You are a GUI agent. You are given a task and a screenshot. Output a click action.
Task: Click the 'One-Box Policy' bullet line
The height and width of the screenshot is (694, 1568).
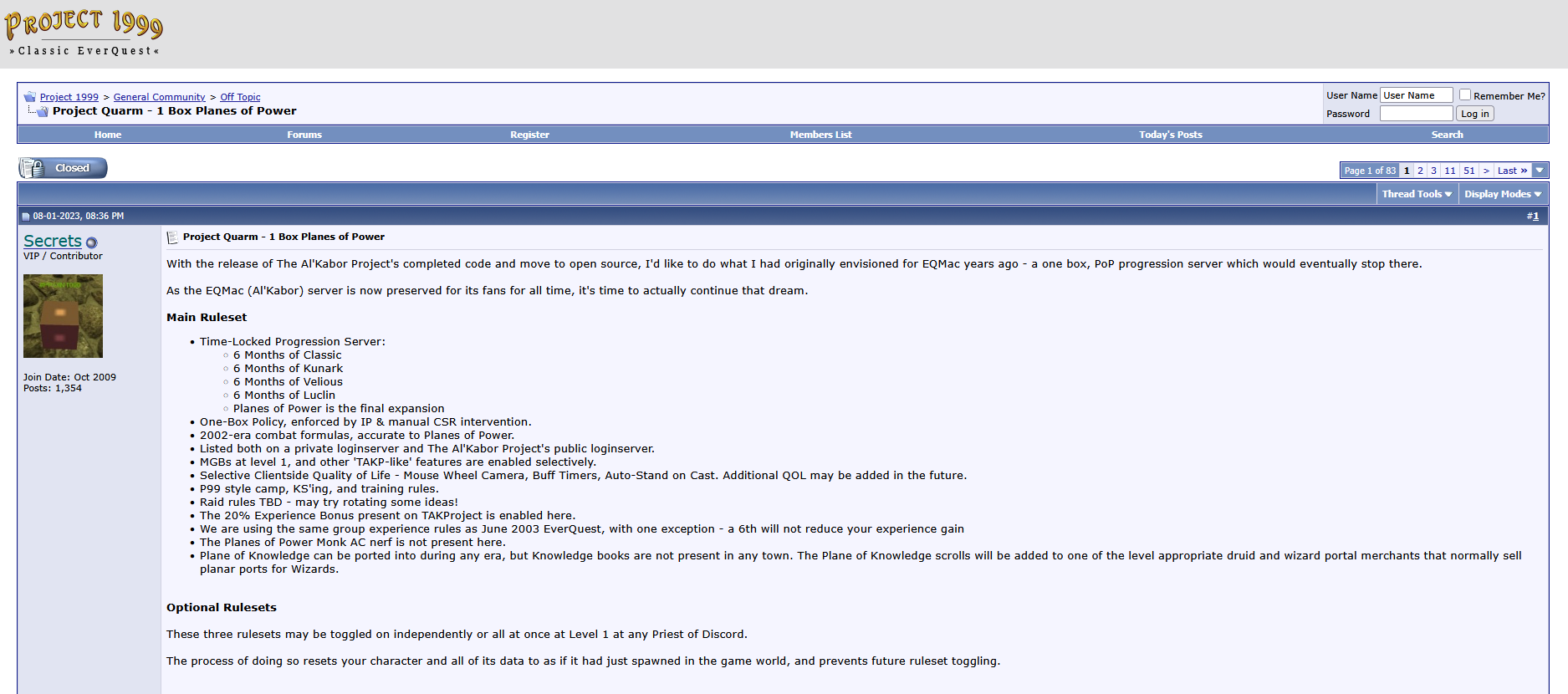(x=365, y=422)
